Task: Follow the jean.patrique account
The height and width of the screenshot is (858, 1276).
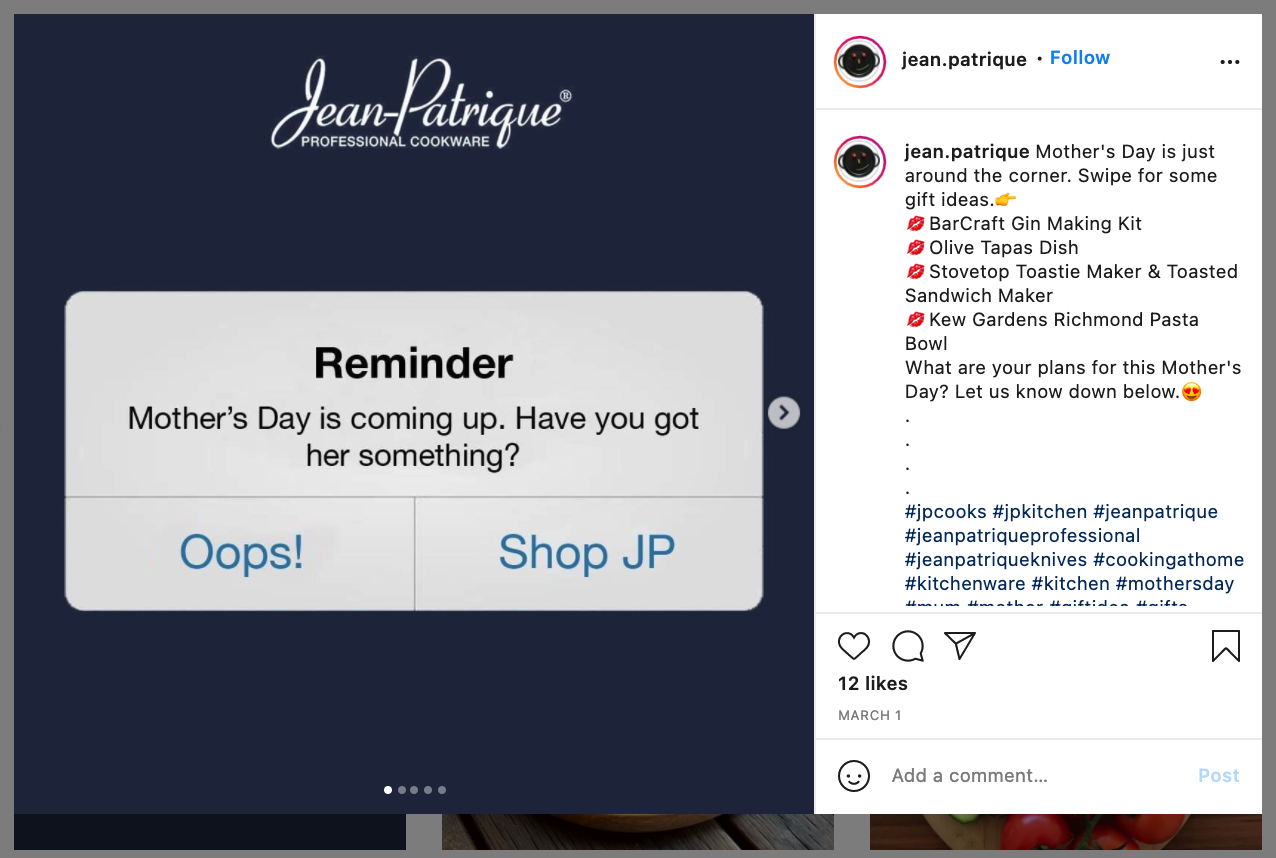Action: [x=1080, y=58]
